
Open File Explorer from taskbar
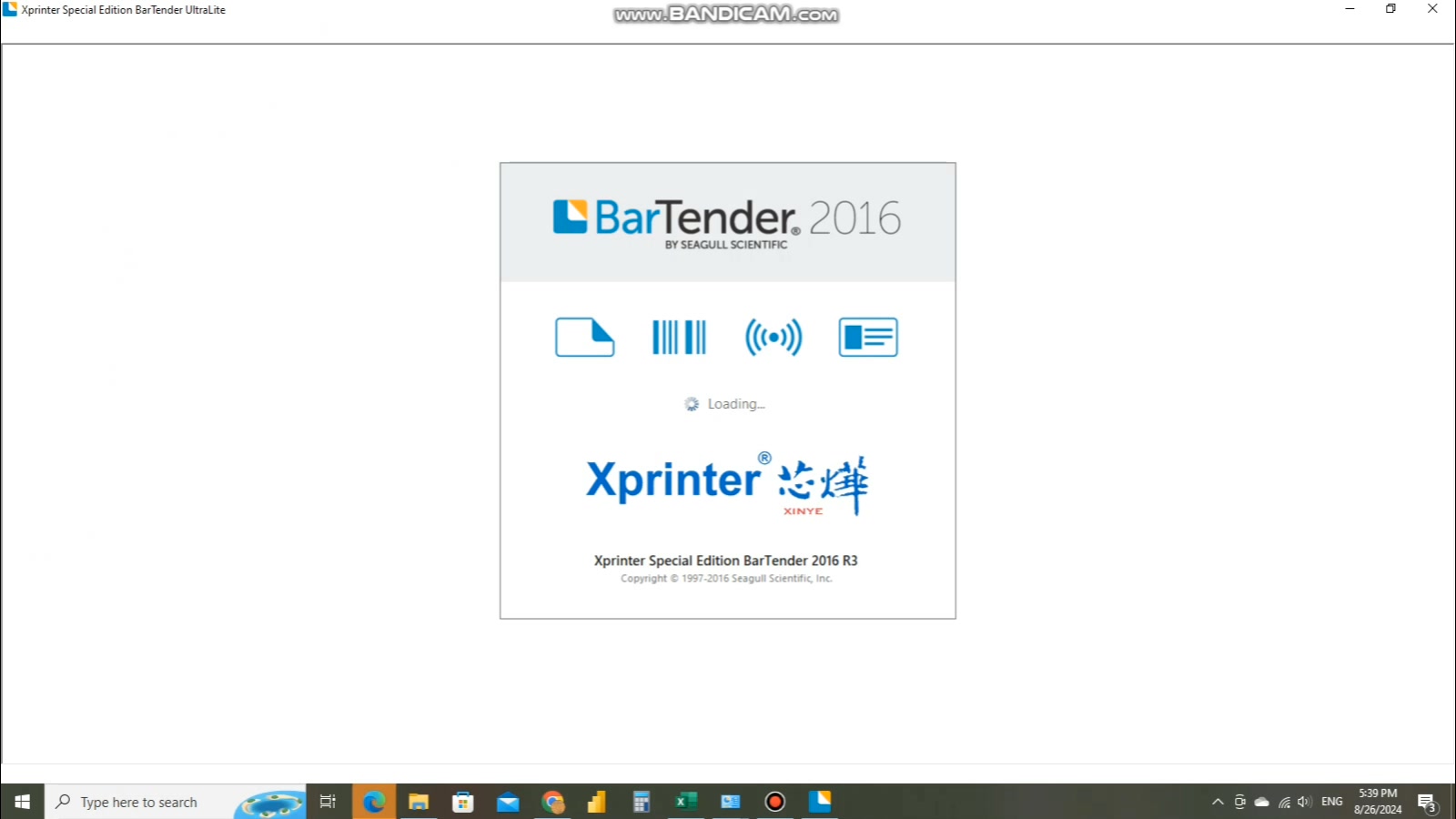point(419,802)
